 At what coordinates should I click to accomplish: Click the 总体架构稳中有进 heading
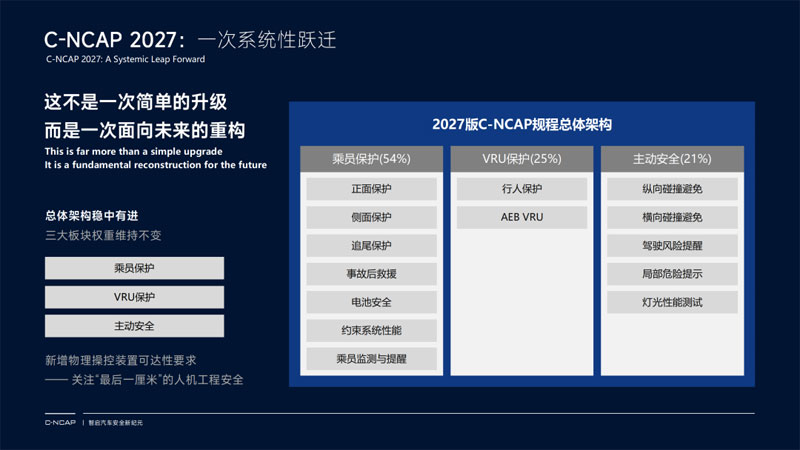coord(91,216)
